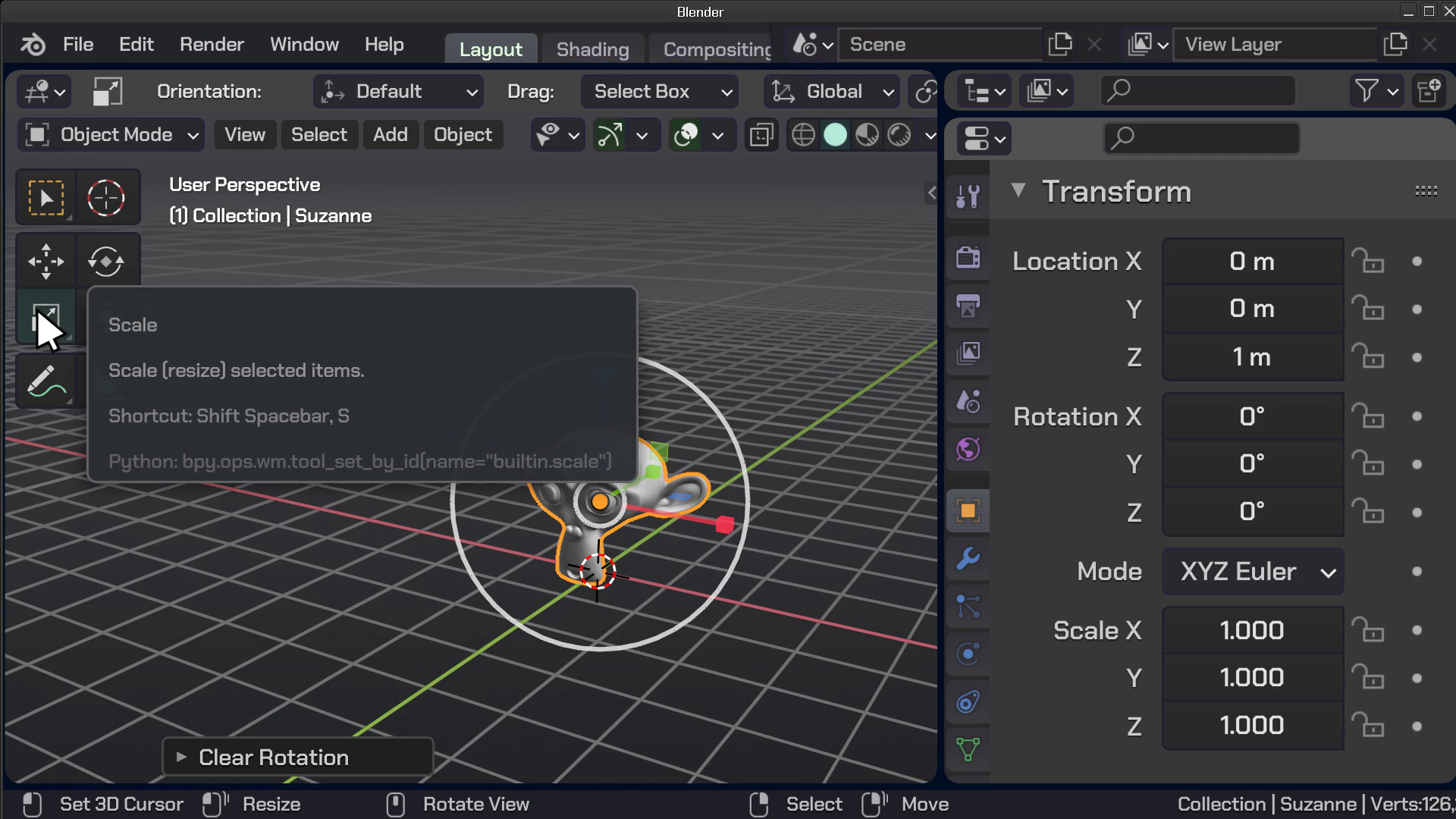
Task: Open World properties tab icon
Action: click(x=968, y=450)
